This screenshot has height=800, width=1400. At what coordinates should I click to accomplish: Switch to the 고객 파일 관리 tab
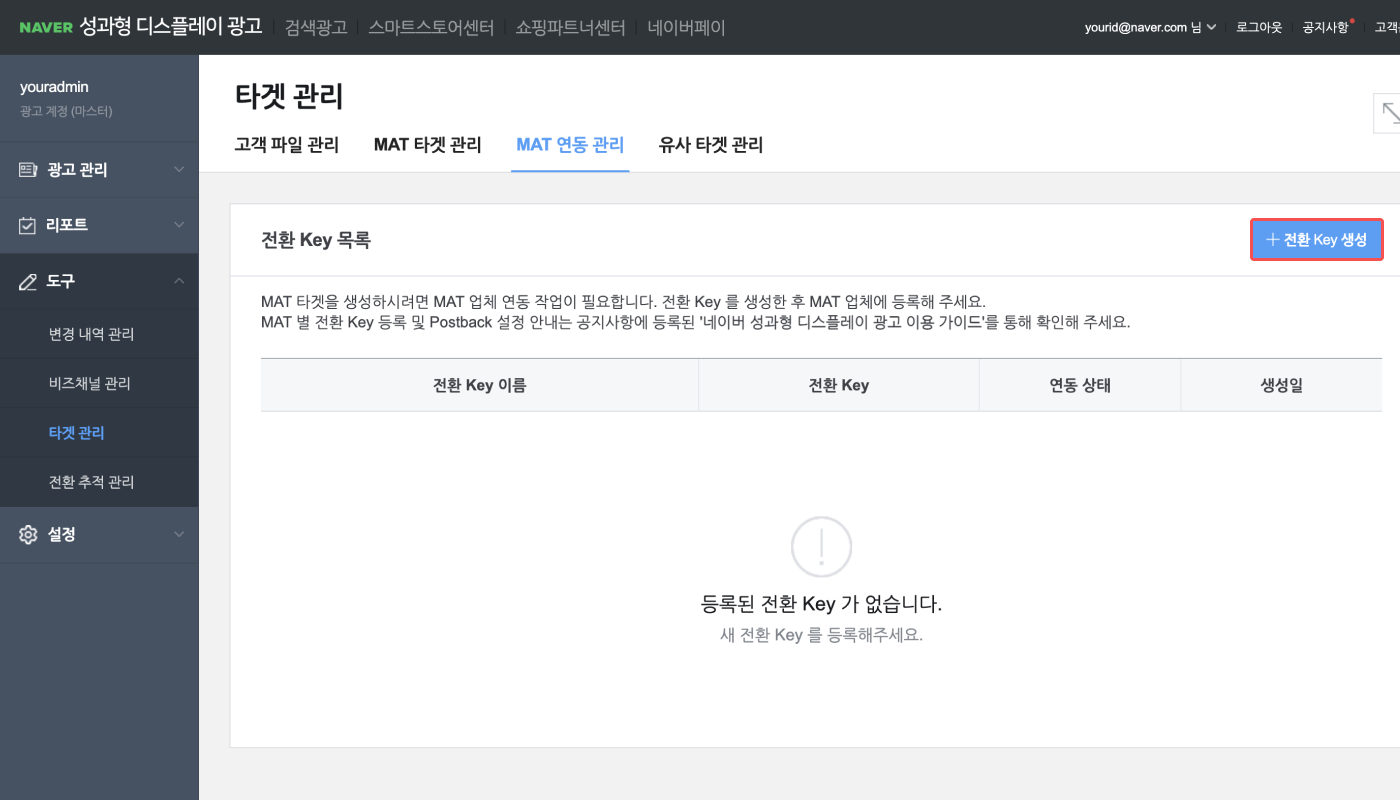click(x=287, y=145)
